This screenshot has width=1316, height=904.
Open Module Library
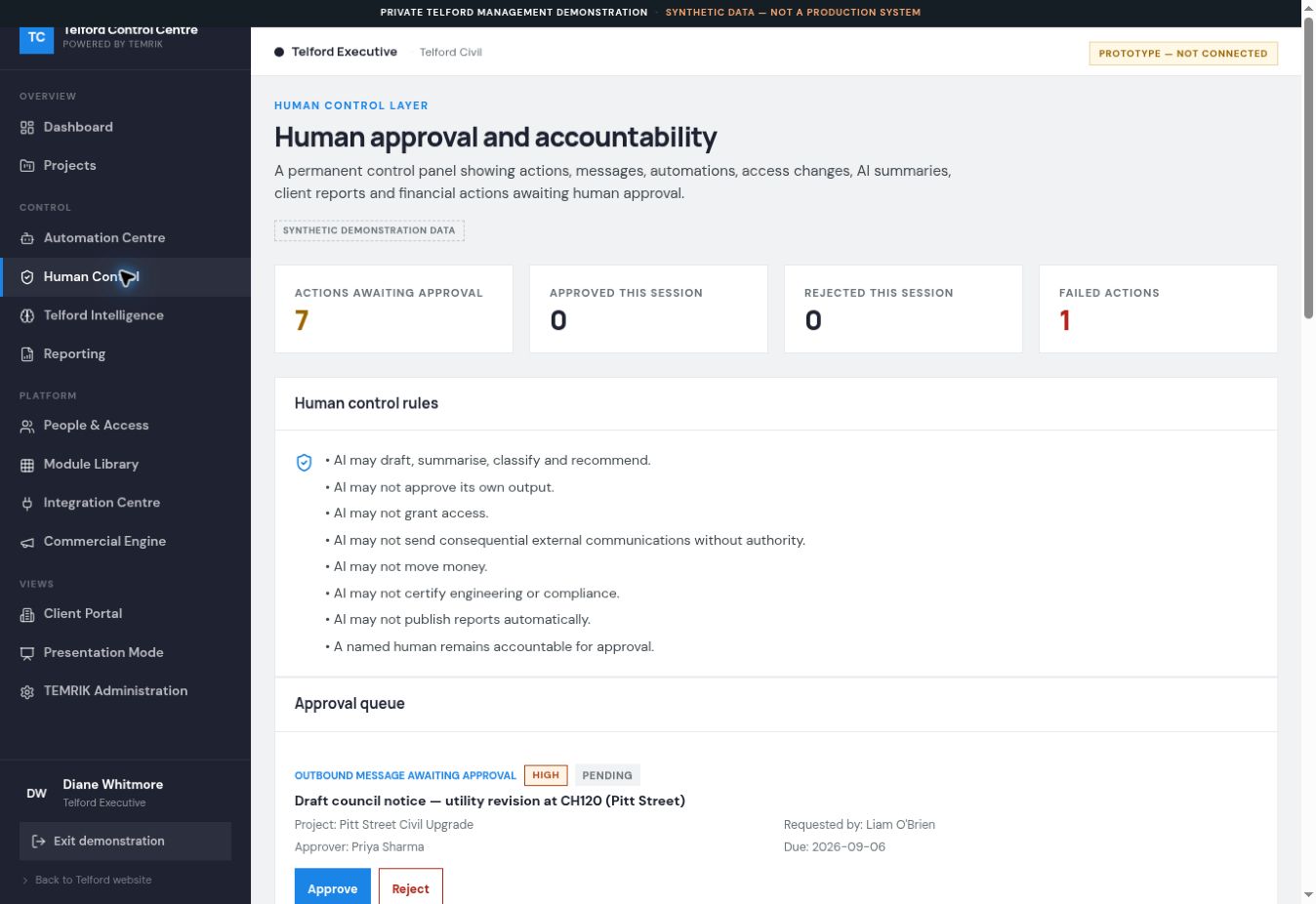click(125, 465)
